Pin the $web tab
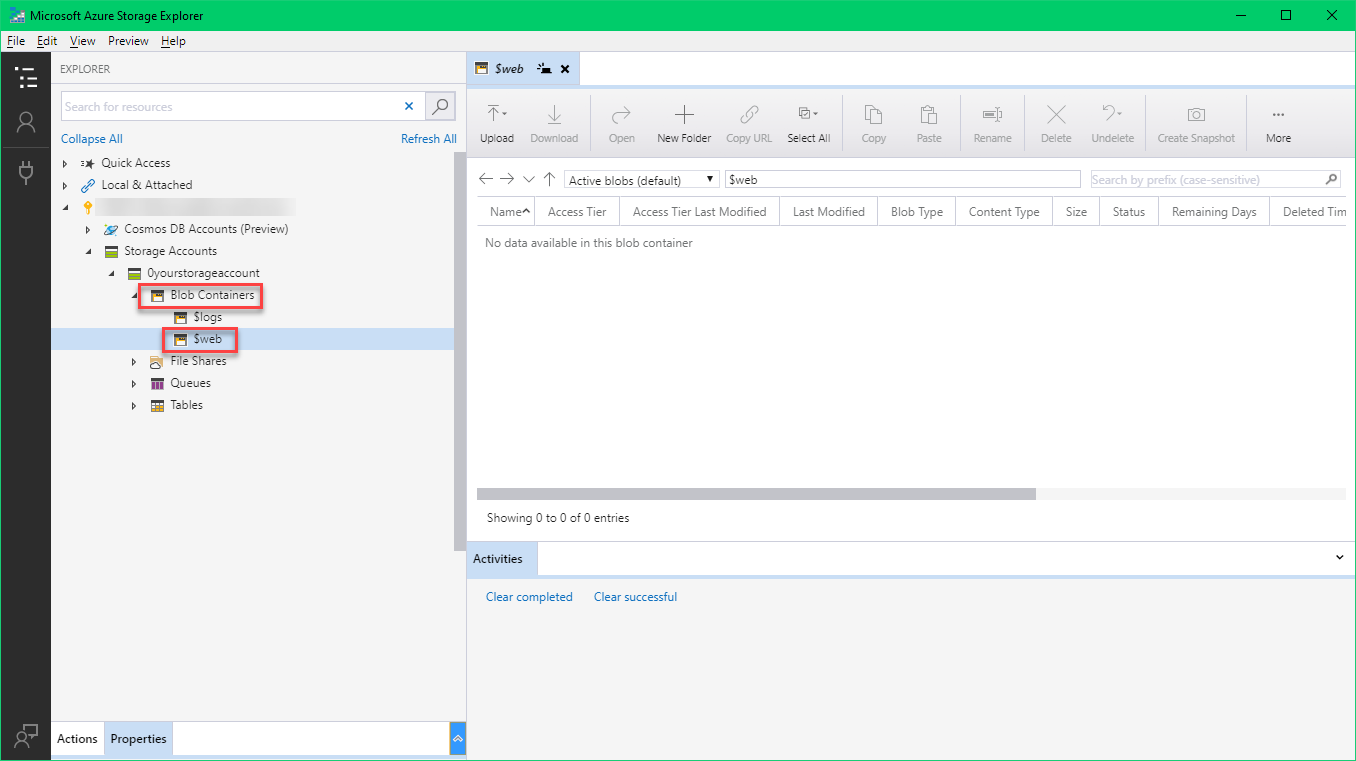The image size is (1356, 761). click(544, 69)
